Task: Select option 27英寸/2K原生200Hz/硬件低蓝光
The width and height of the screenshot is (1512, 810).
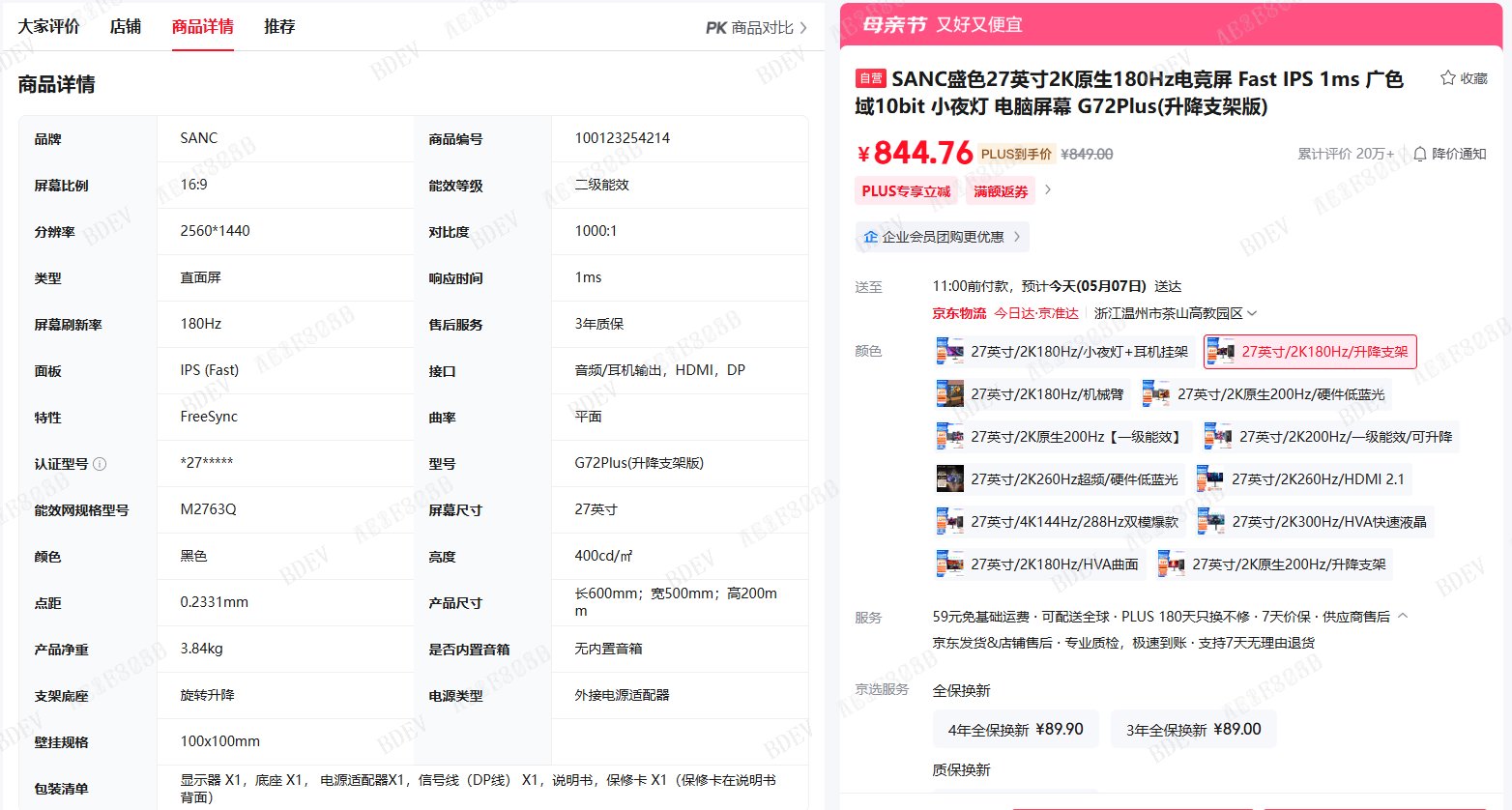Action: click(x=1265, y=394)
